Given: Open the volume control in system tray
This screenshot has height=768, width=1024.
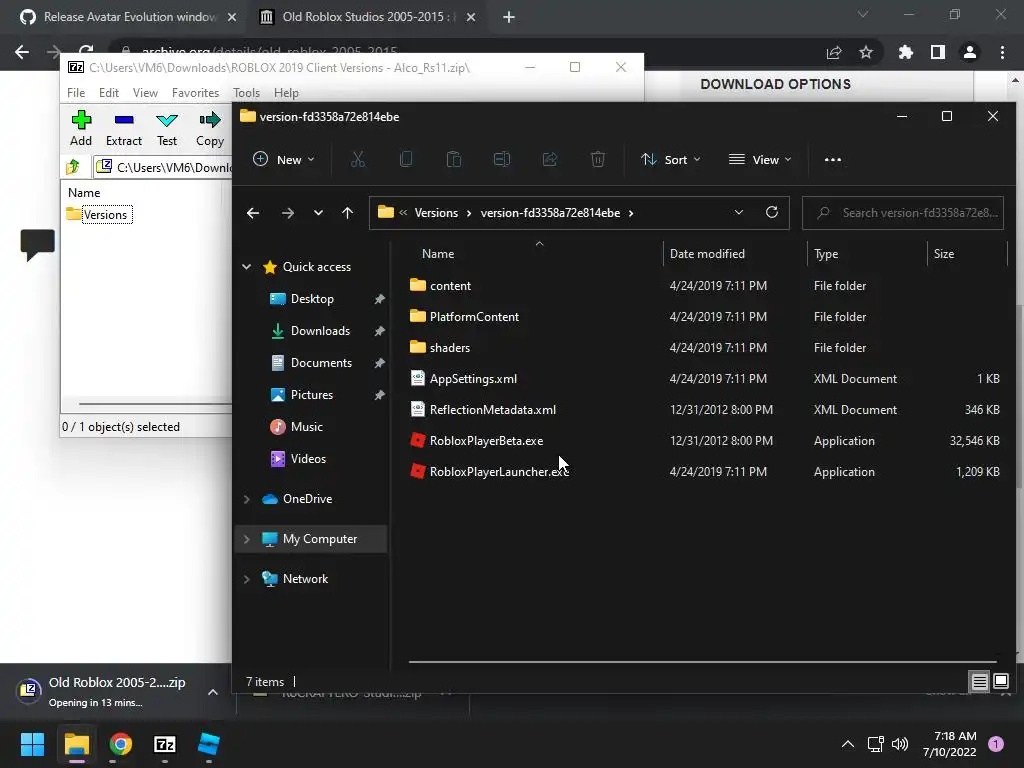Looking at the screenshot, I should [900, 744].
